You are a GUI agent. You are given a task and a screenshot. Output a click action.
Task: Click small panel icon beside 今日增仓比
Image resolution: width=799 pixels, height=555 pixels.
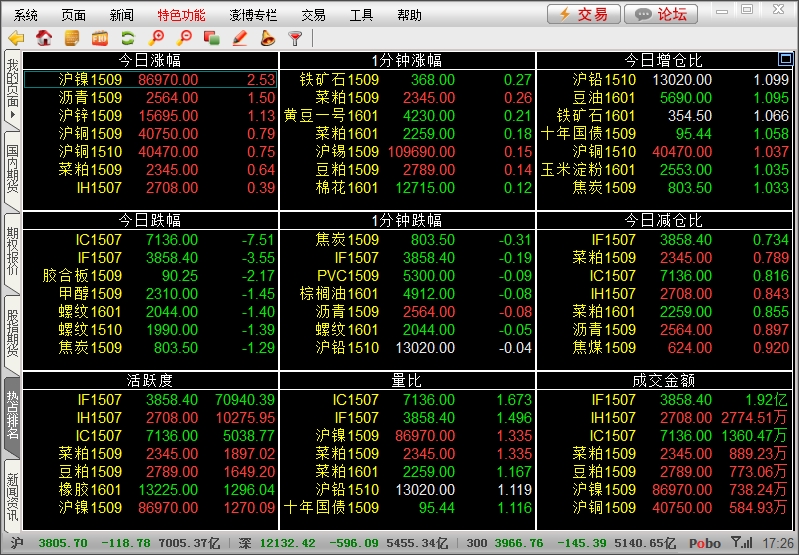(x=788, y=59)
